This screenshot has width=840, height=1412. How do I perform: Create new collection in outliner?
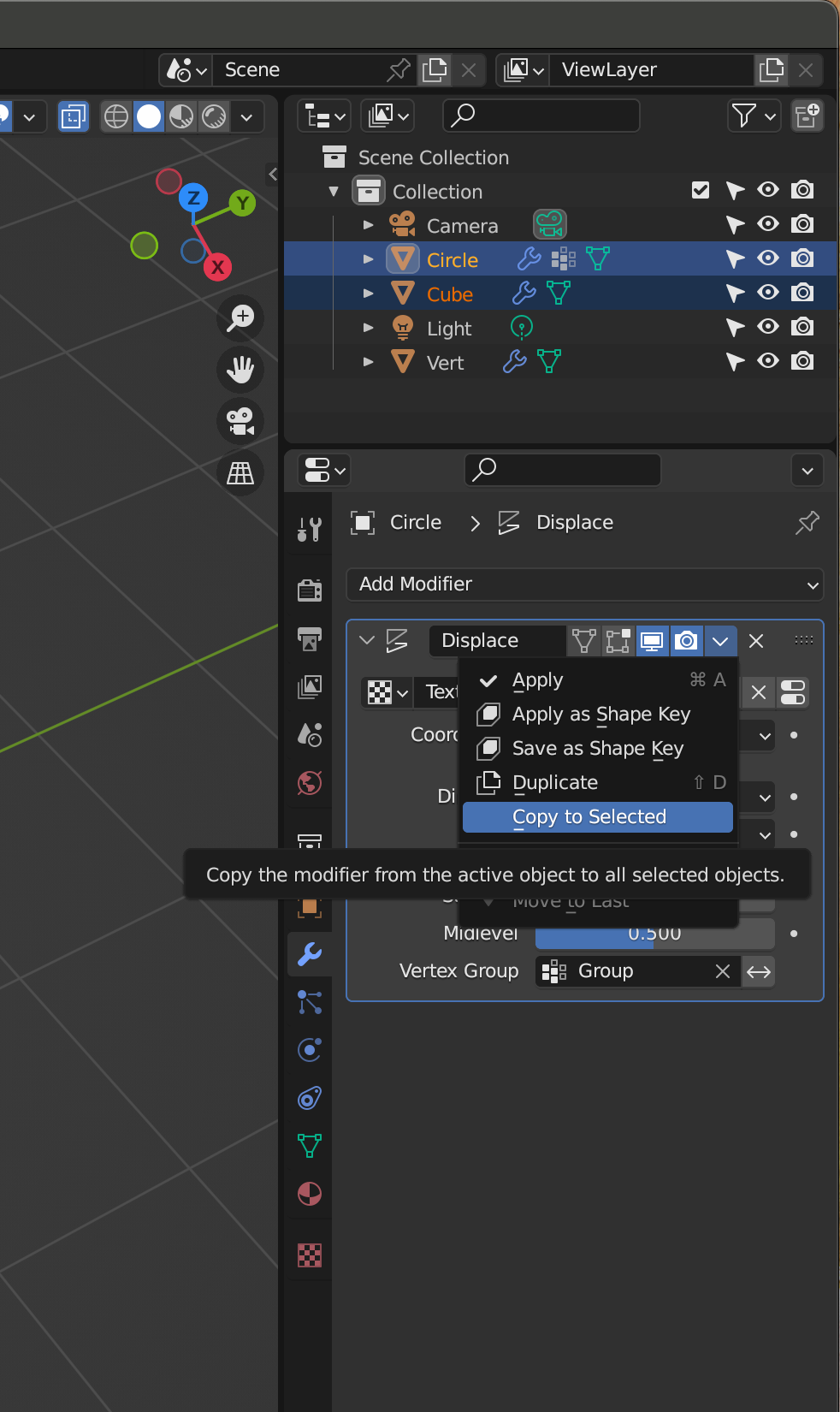(x=807, y=116)
